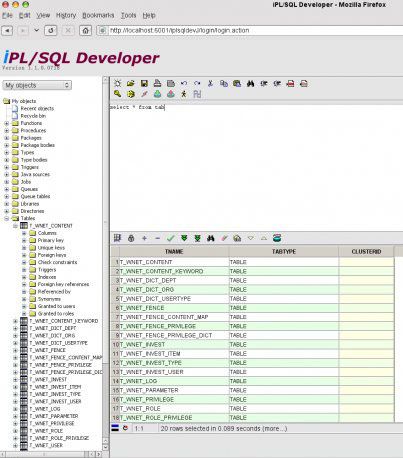Click the browser Reload button
403x458 pixels.
pos(51,31)
